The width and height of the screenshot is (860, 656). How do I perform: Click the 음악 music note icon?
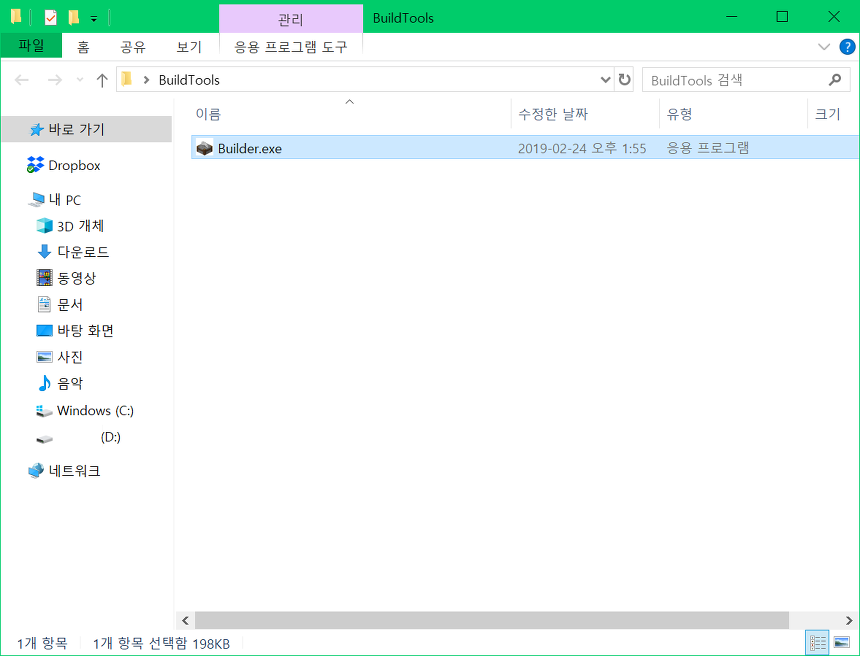point(44,383)
